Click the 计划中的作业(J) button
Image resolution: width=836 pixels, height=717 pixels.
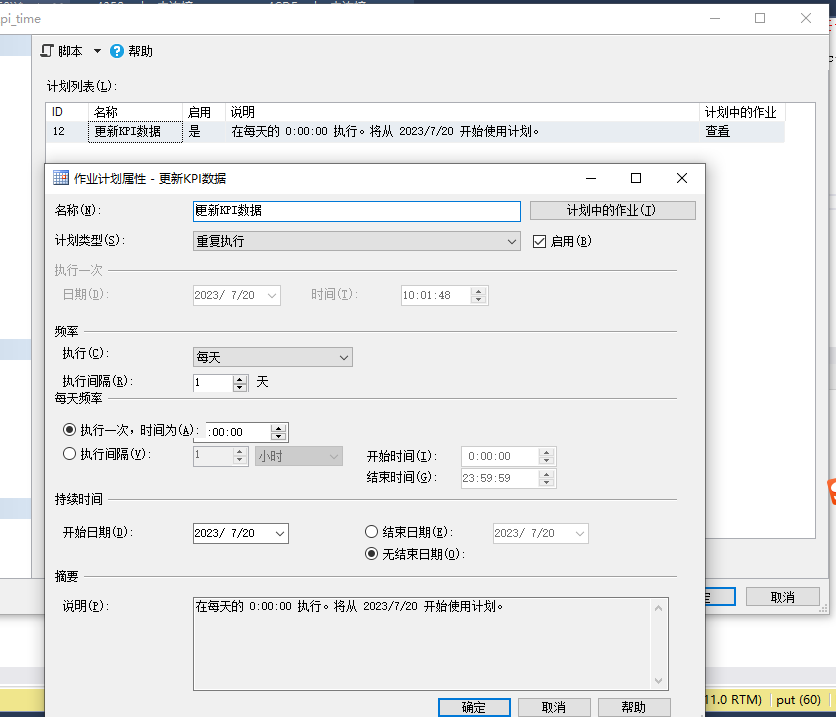coord(613,211)
